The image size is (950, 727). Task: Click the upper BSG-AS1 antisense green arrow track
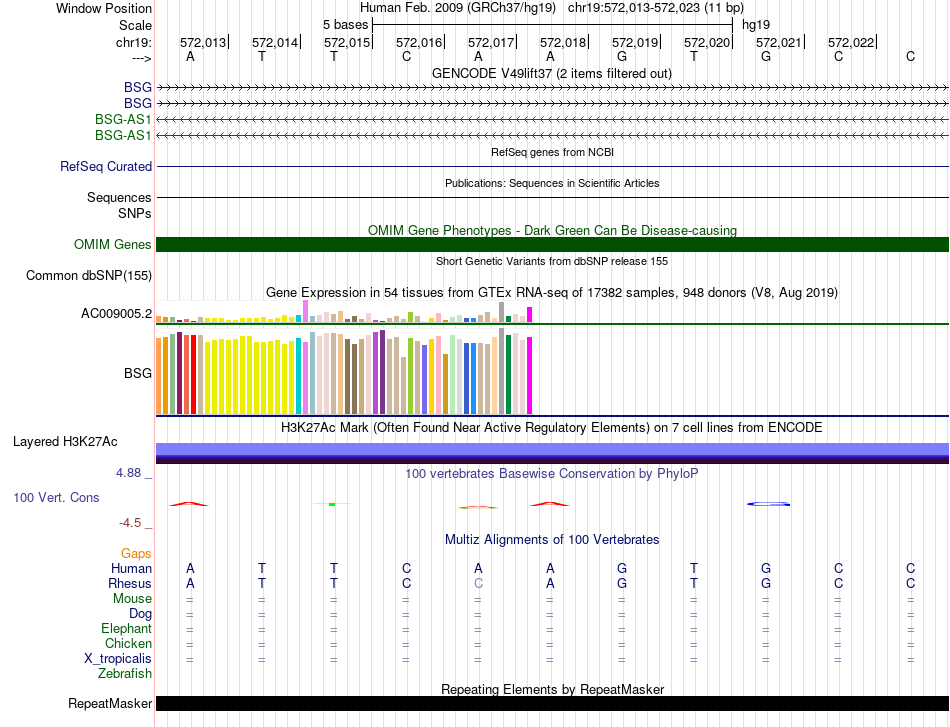click(x=552, y=119)
